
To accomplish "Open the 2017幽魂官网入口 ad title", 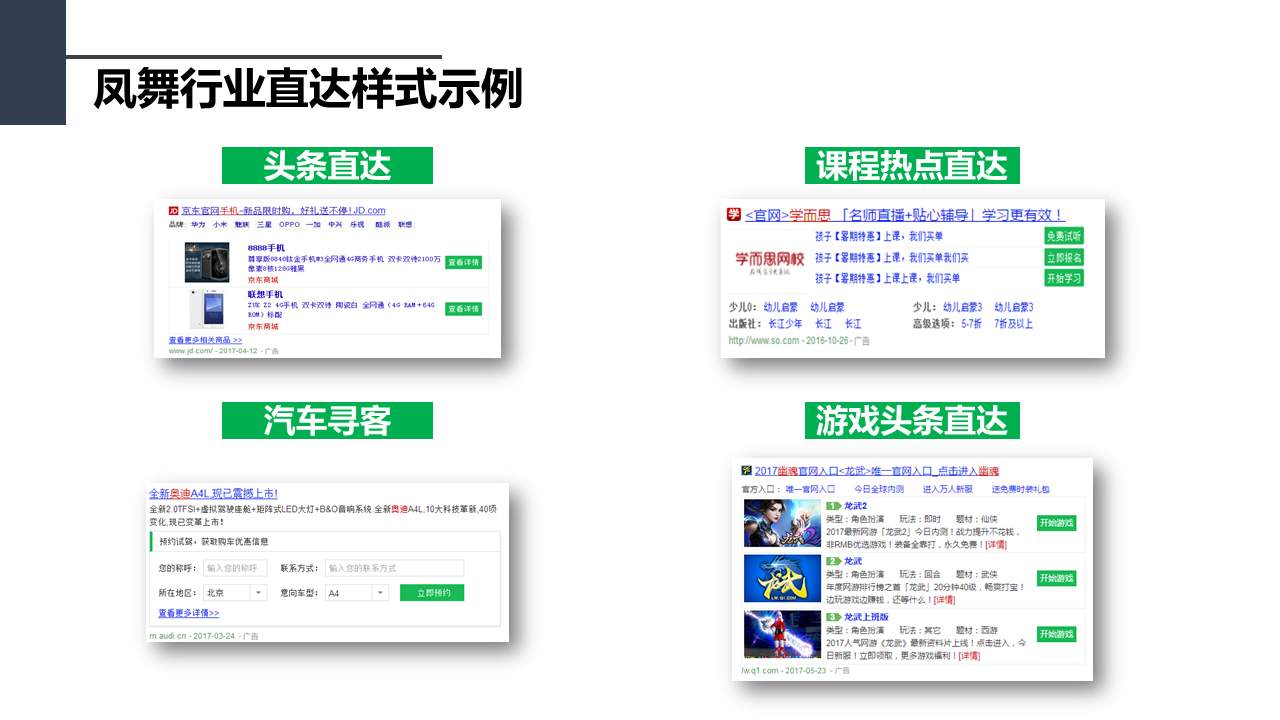I will [x=876, y=470].
